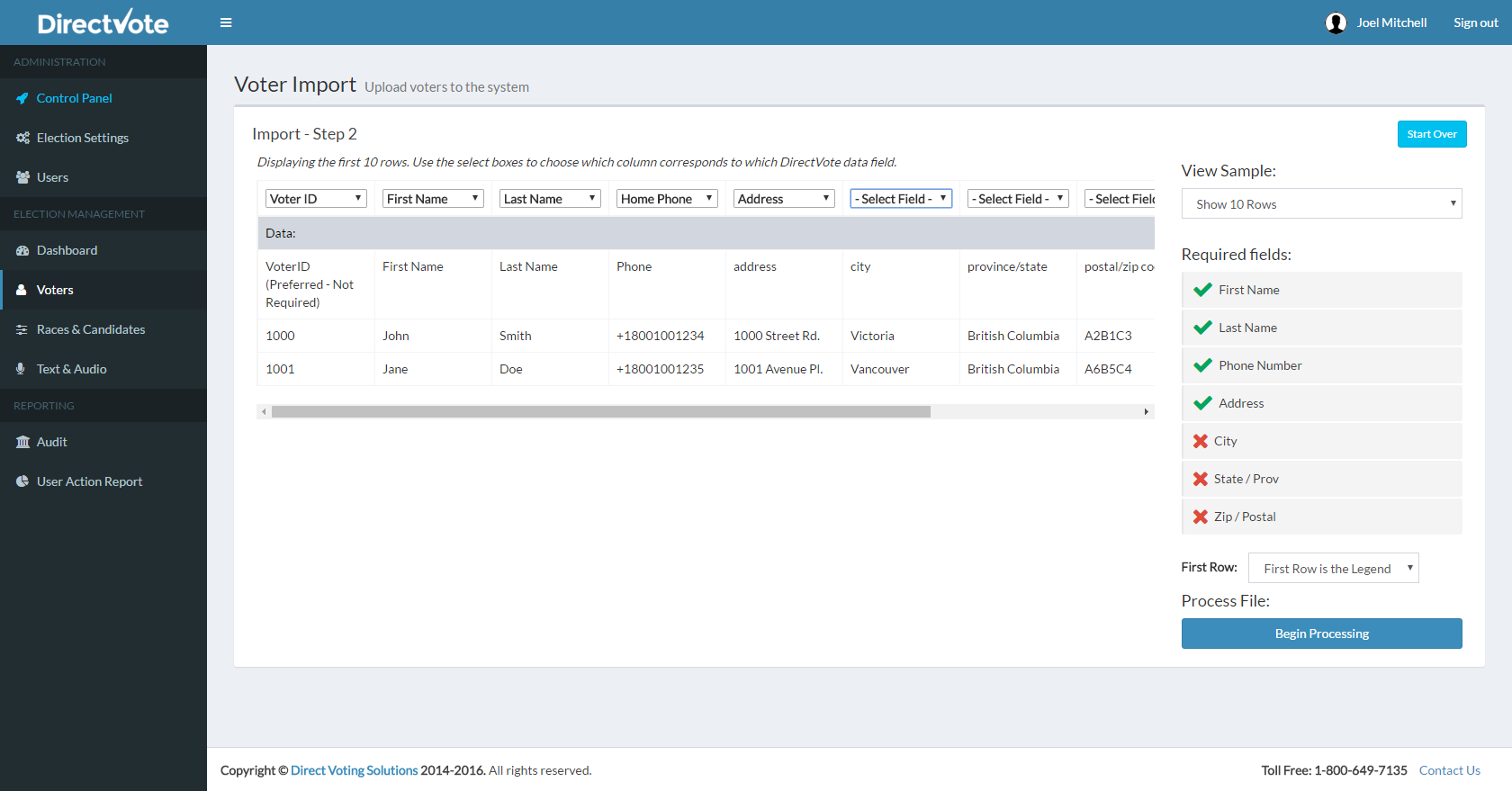Open the First Row is the Legend dropdown

1334,568
